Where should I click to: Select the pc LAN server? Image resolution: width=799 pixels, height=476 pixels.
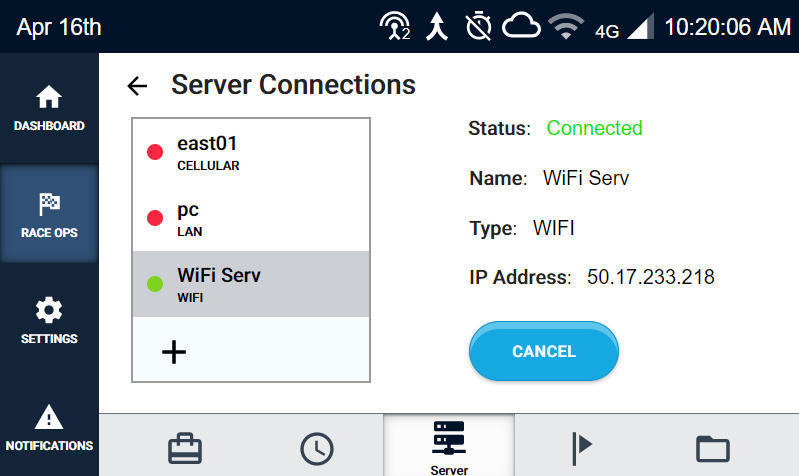click(x=251, y=218)
